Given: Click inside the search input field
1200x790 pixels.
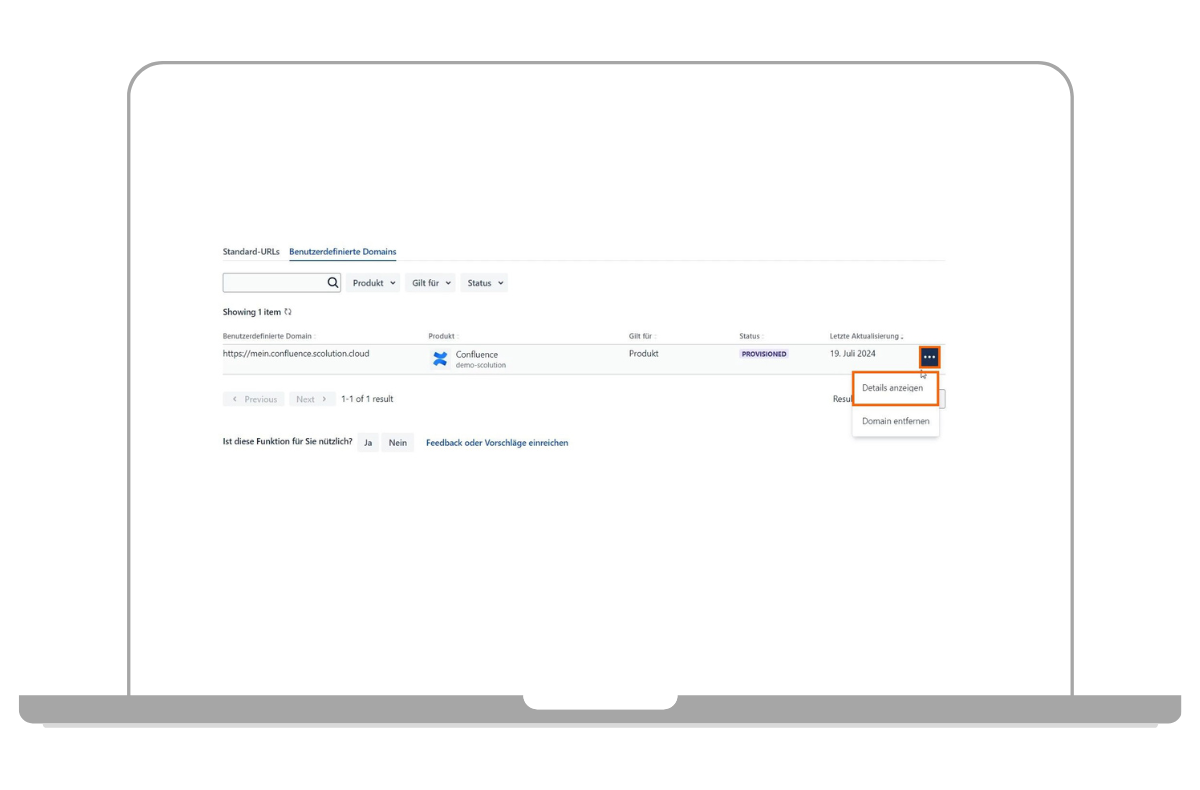Looking at the screenshot, I should [275, 282].
